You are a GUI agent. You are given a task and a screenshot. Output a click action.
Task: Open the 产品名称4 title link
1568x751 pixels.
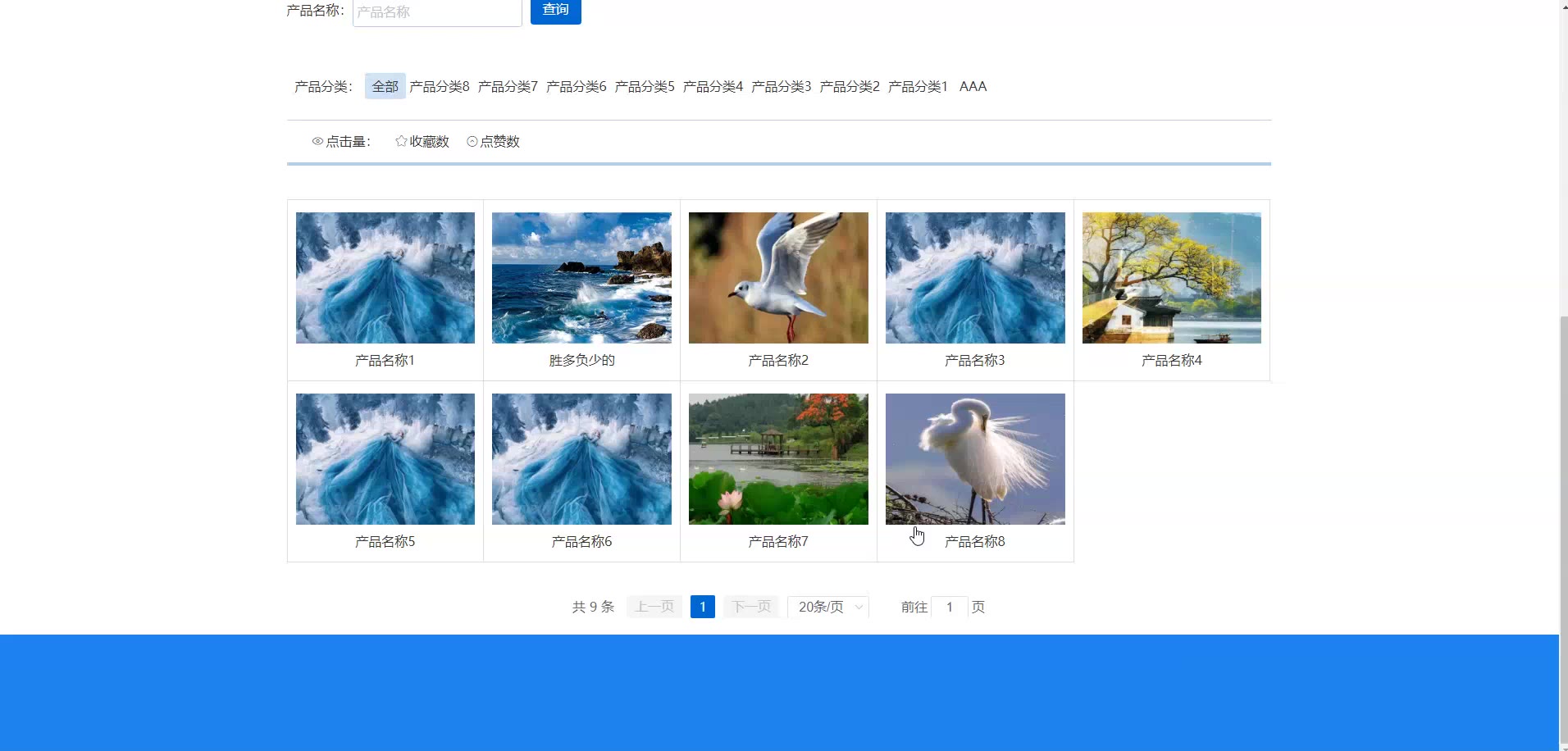point(1171,361)
